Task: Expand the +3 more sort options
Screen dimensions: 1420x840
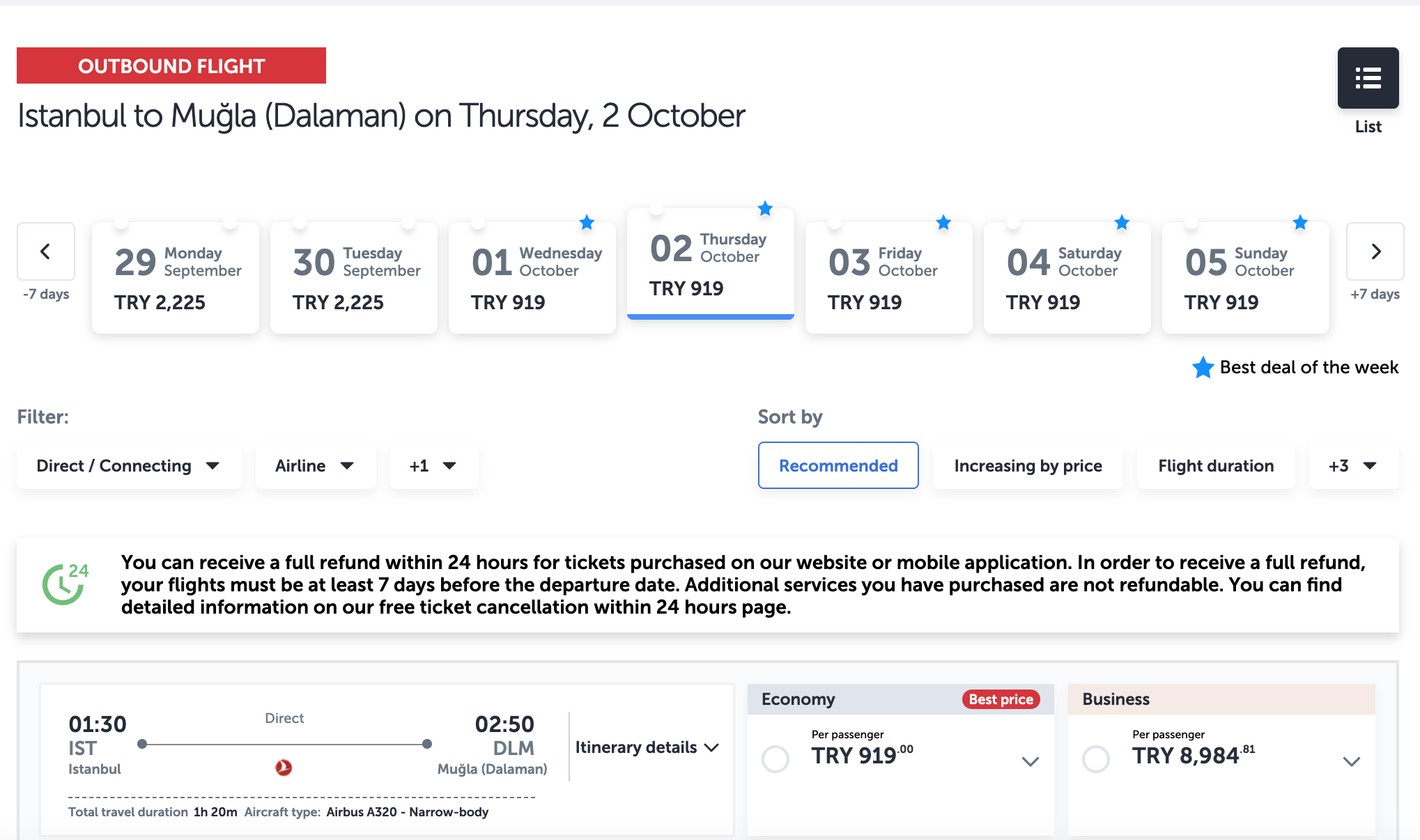Action: pos(1353,466)
